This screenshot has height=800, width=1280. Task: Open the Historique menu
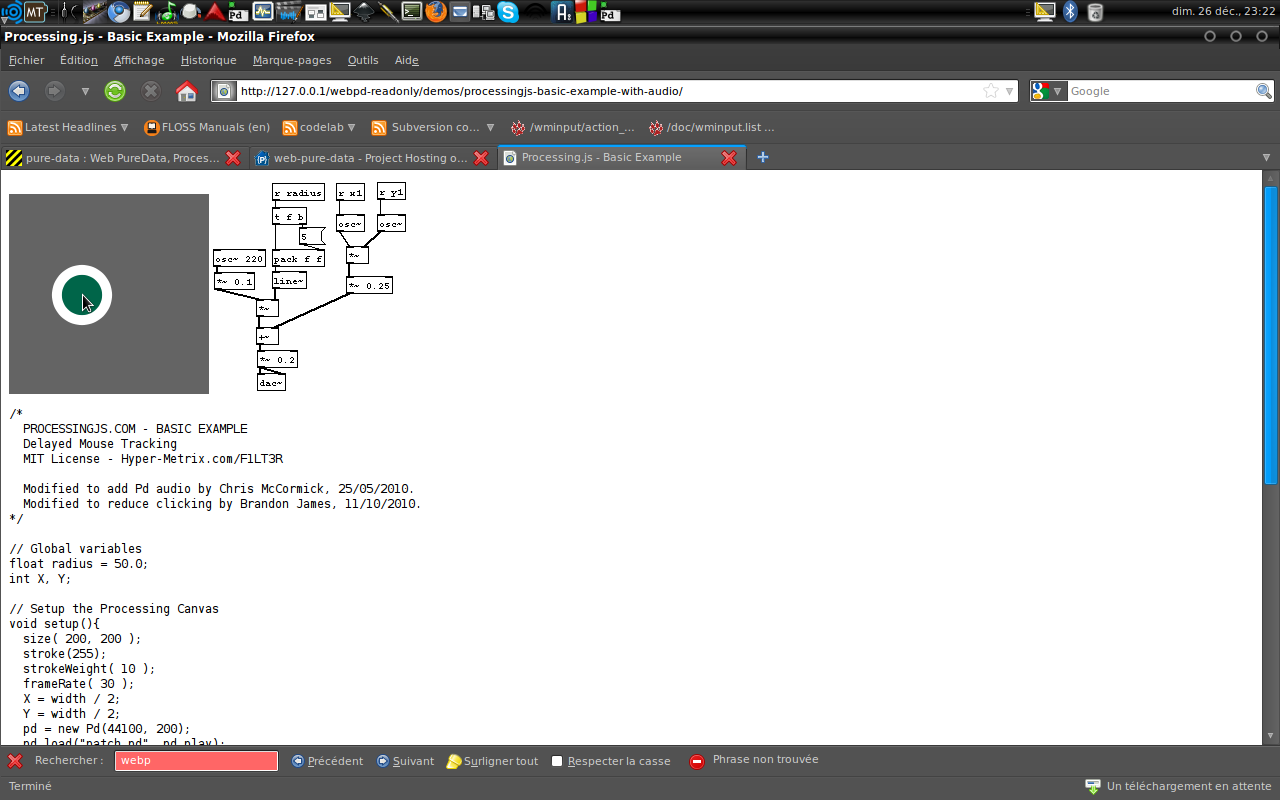pos(208,60)
